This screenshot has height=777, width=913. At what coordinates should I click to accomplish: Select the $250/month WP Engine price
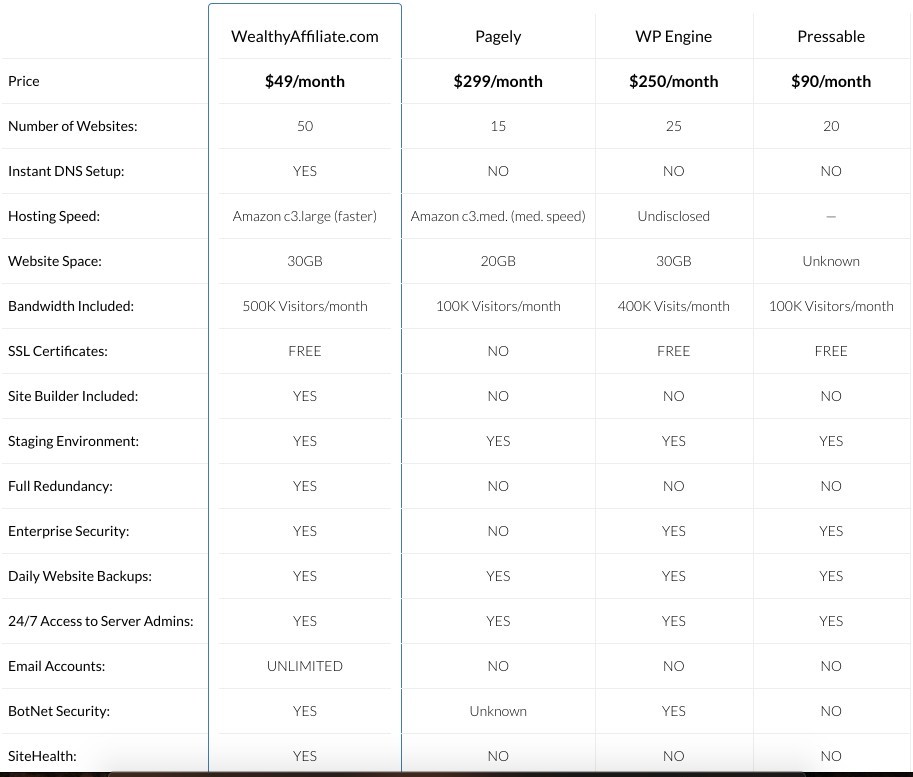(674, 82)
